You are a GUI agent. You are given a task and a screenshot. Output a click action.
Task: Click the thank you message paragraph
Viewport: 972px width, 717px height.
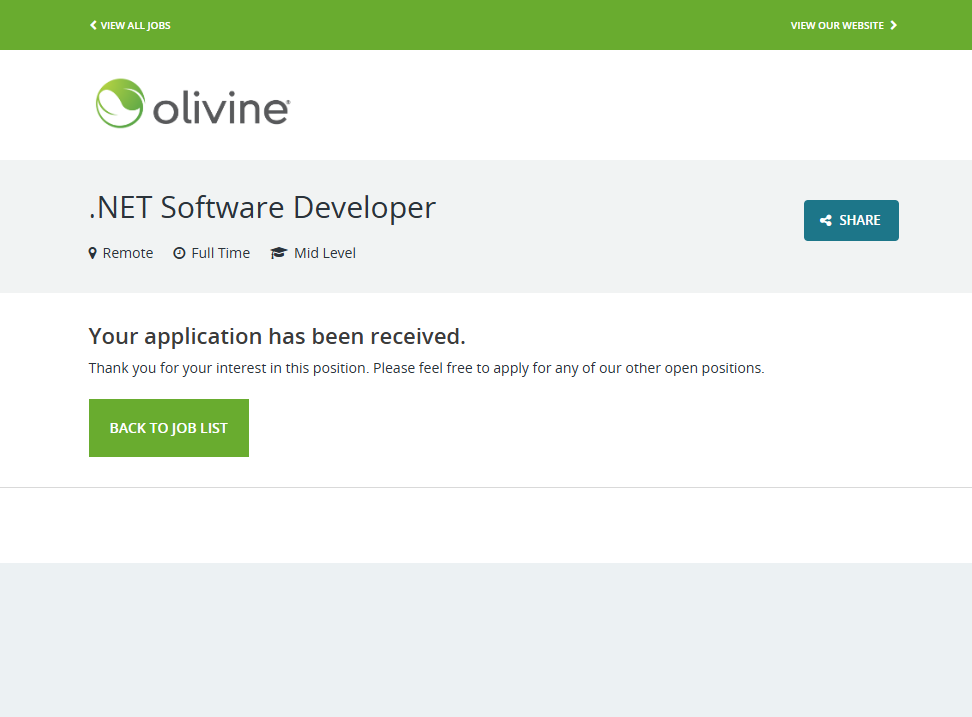tap(426, 368)
